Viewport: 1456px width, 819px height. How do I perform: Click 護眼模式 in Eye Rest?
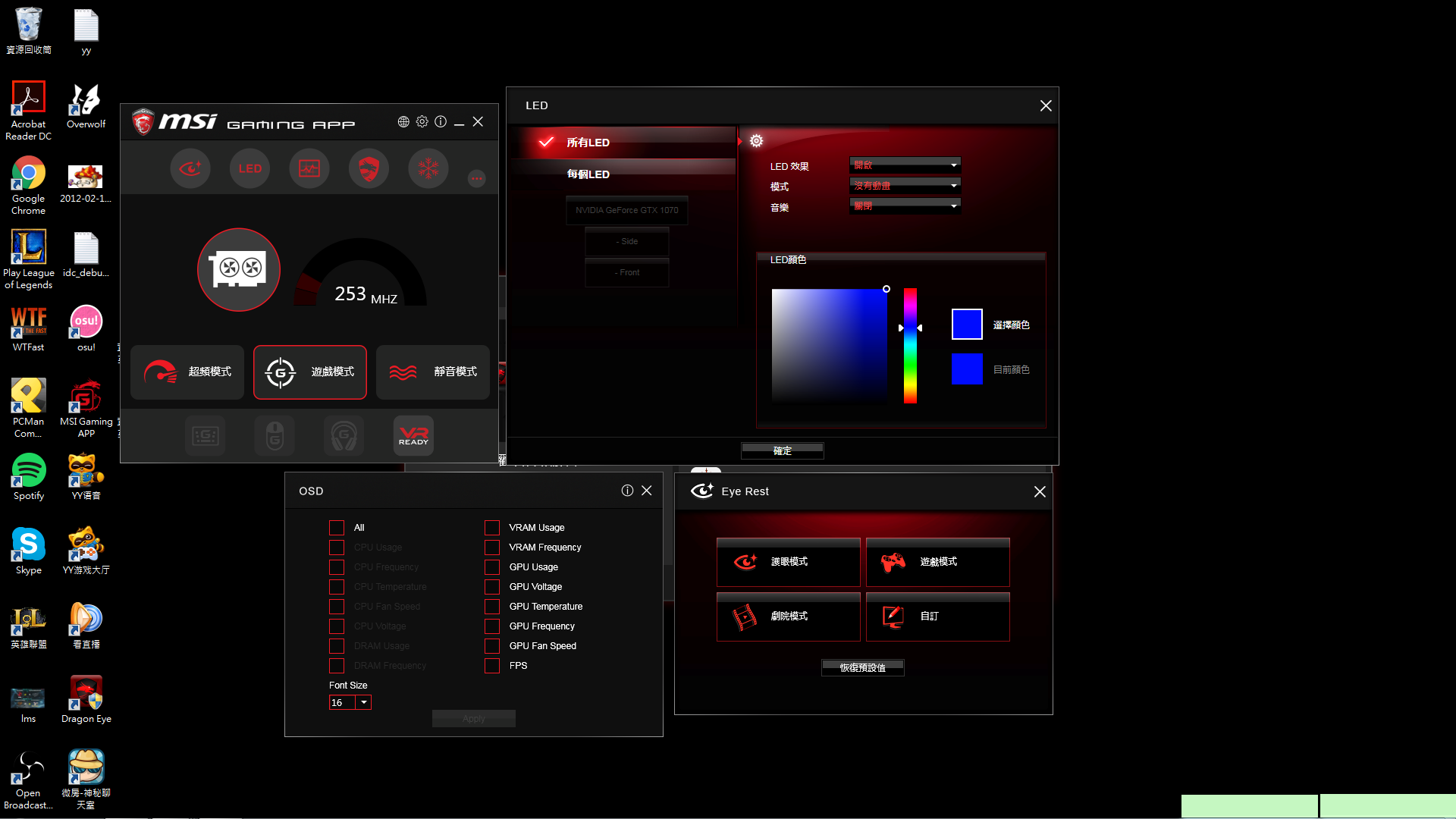[x=789, y=562]
